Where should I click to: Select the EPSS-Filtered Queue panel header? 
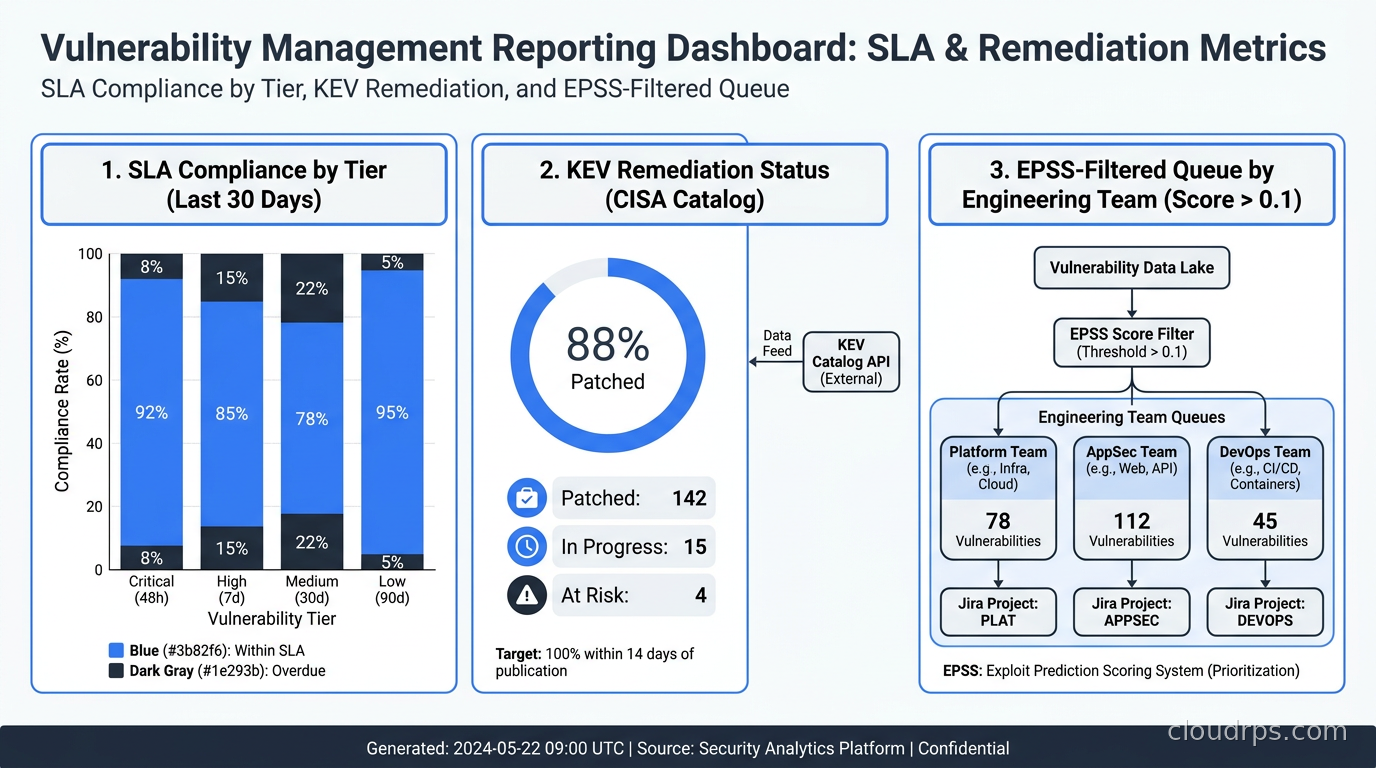pyautogui.click(x=1132, y=184)
